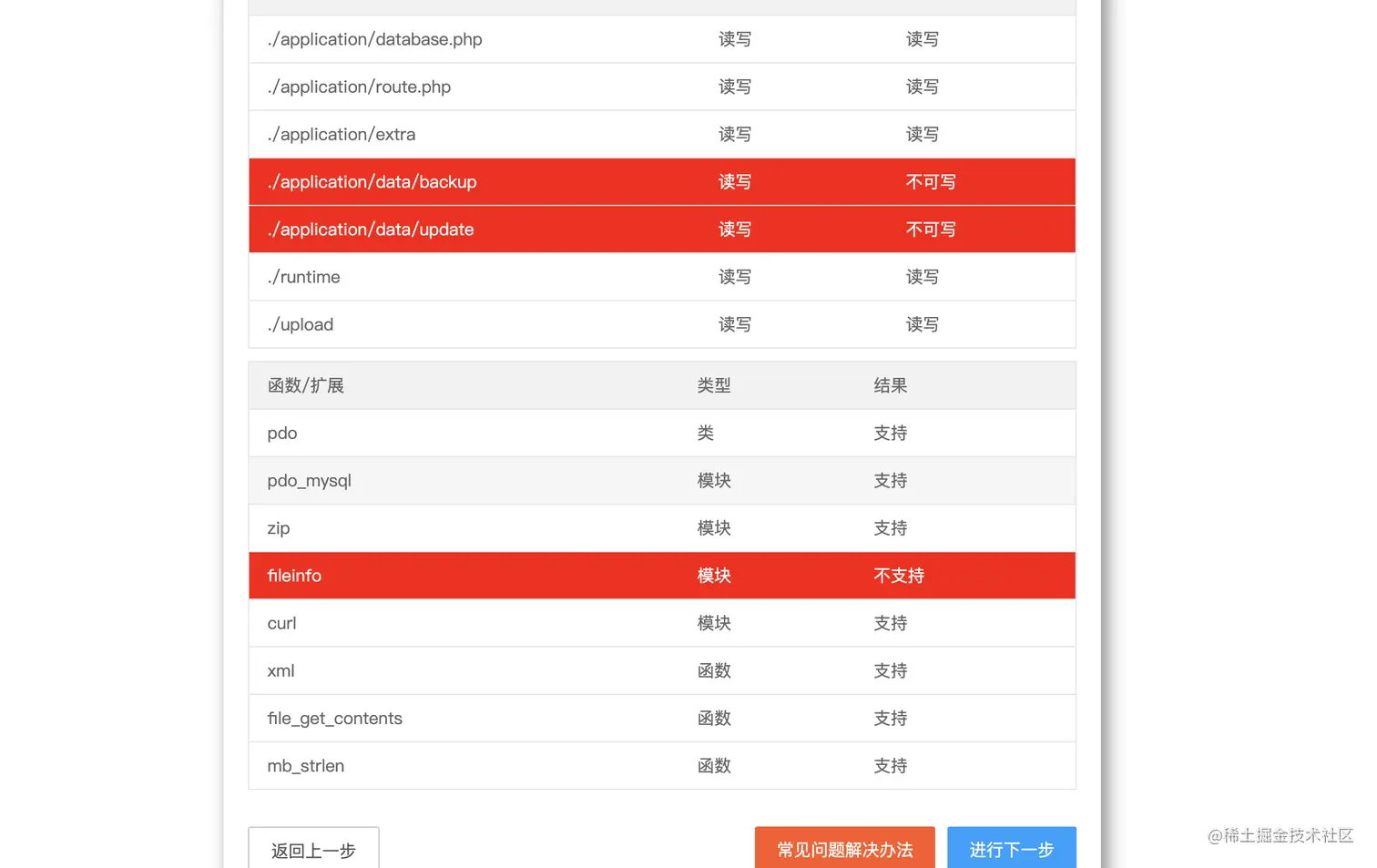This screenshot has height=868, width=1377.
Task: Click 支持 result in pdo_mysql row
Action: (891, 481)
